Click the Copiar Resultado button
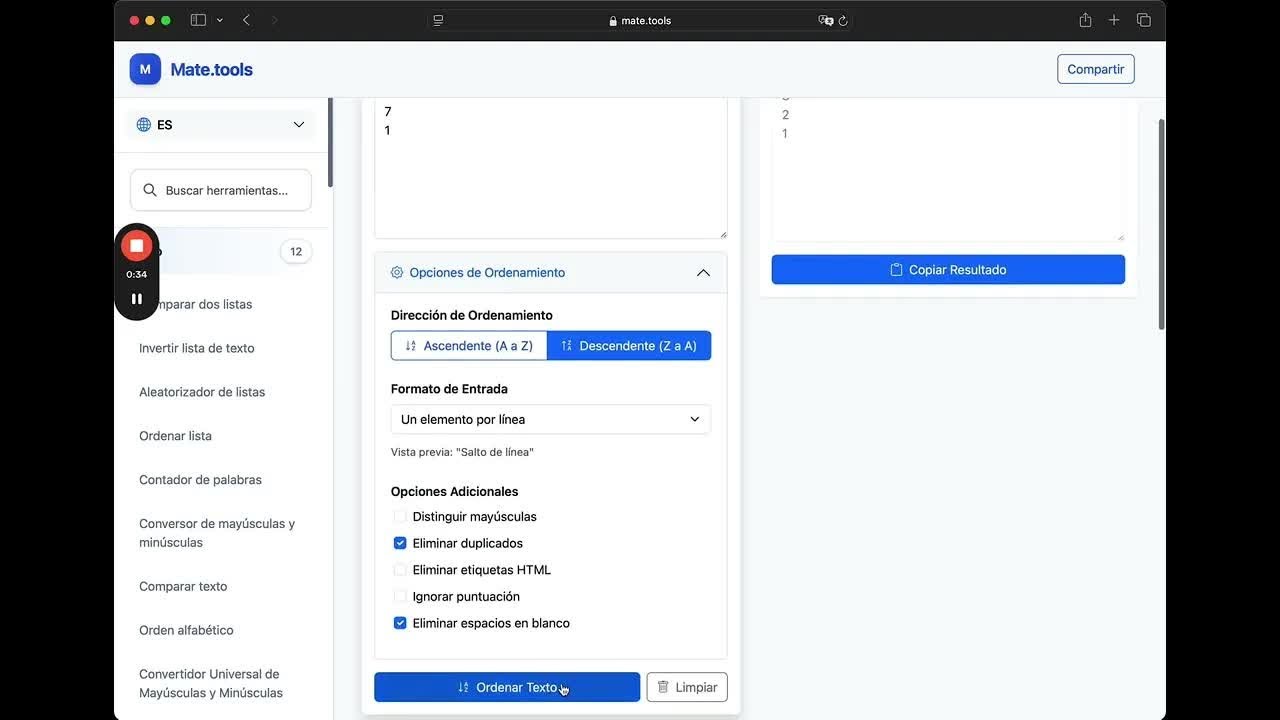Screen dimensions: 1280x720 (x=948, y=270)
